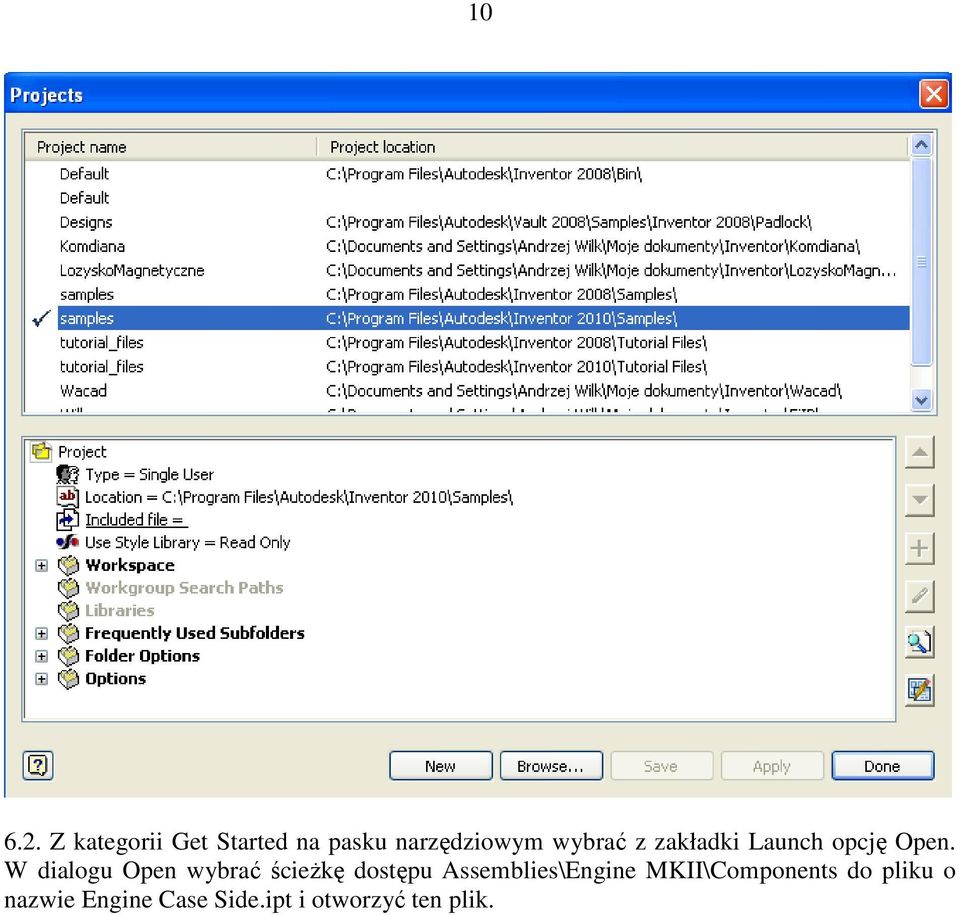Image resolution: width=960 pixels, height=915 pixels.
Task: Select the Options tree item label
Action: pyautogui.click(x=115, y=679)
